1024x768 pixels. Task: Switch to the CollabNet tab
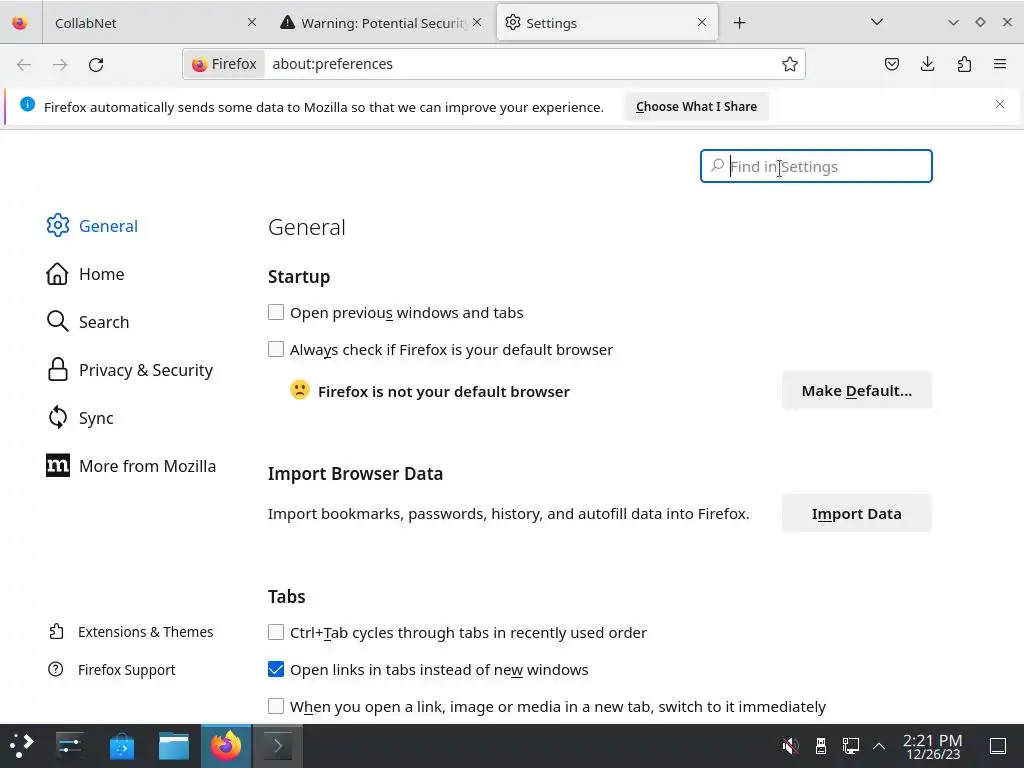[x=140, y=22]
